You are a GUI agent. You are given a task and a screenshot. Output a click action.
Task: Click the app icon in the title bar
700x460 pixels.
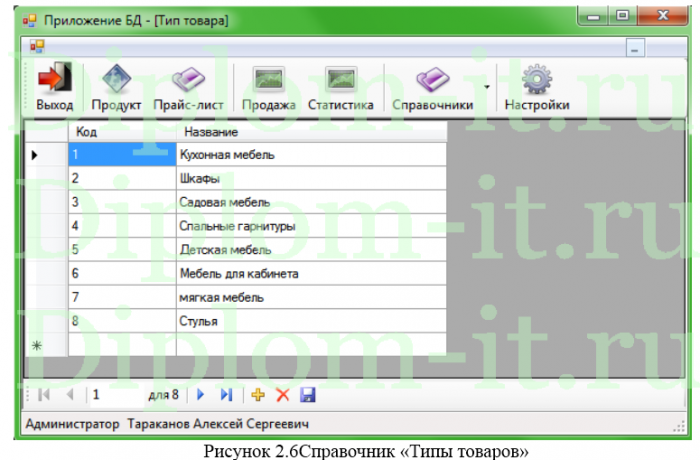[29, 20]
